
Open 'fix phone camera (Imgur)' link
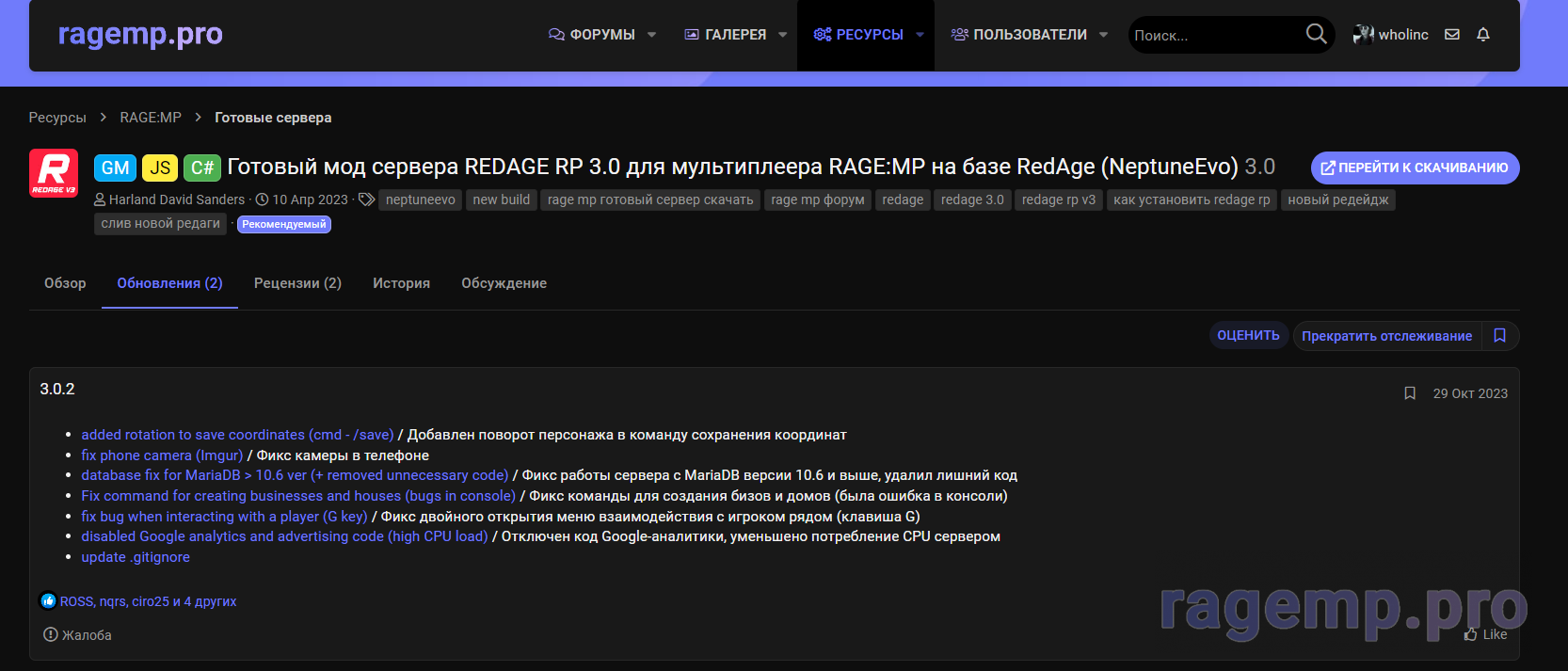coord(162,455)
